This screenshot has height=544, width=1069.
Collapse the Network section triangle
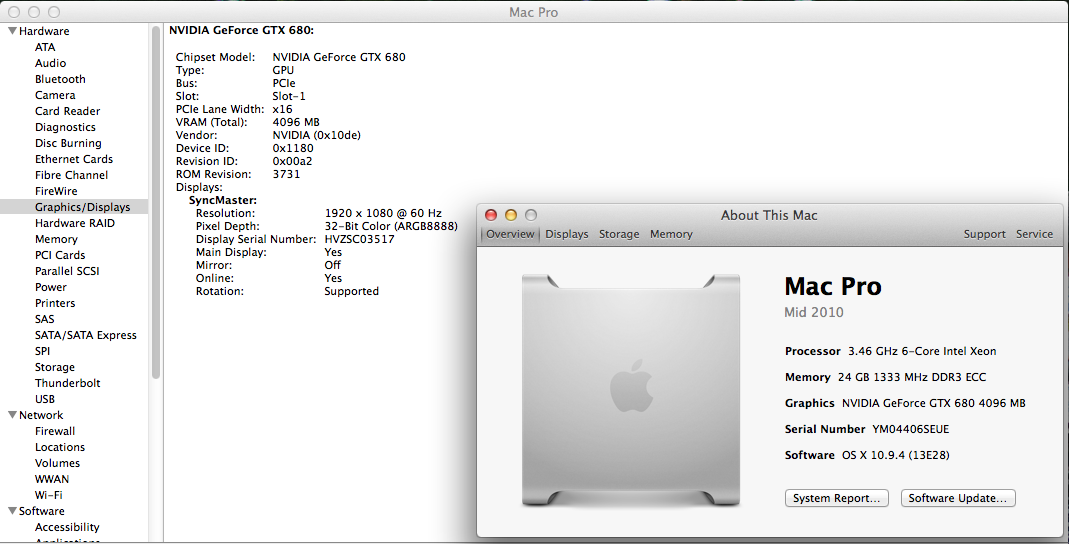coord(12,414)
